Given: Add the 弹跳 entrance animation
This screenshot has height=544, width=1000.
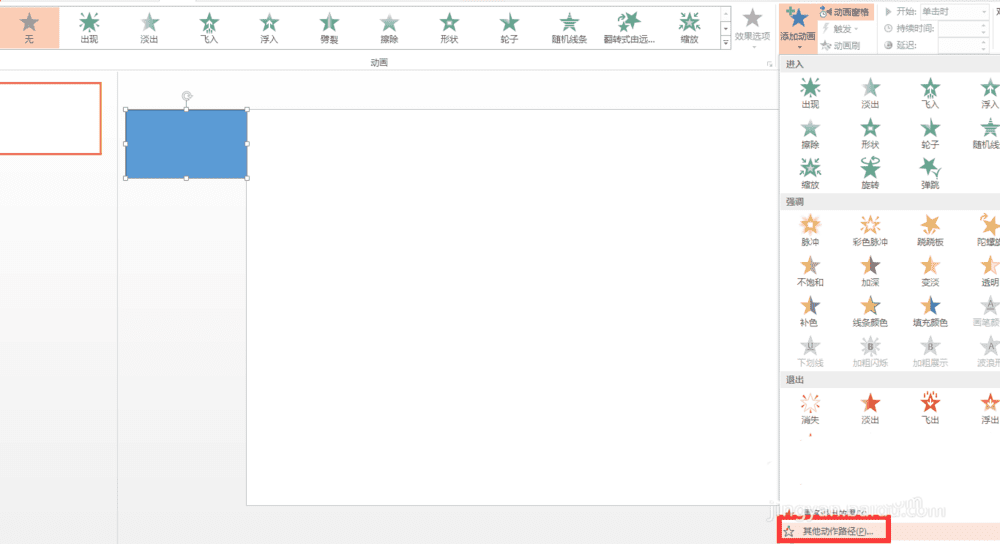Looking at the screenshot, I should pos(930,173).
